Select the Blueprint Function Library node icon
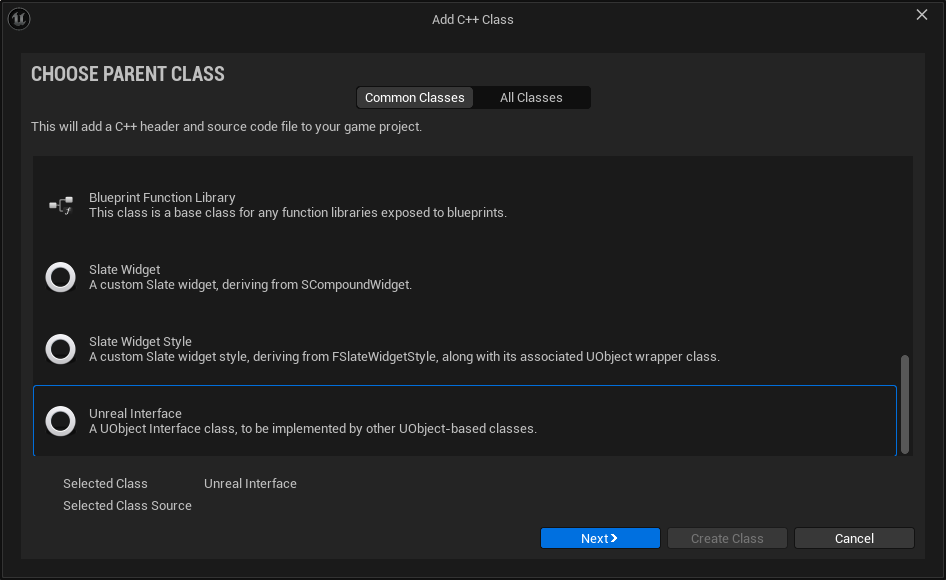Image resolution: width=946 pixels, height=580 pixels. click(x=61, y=205)
